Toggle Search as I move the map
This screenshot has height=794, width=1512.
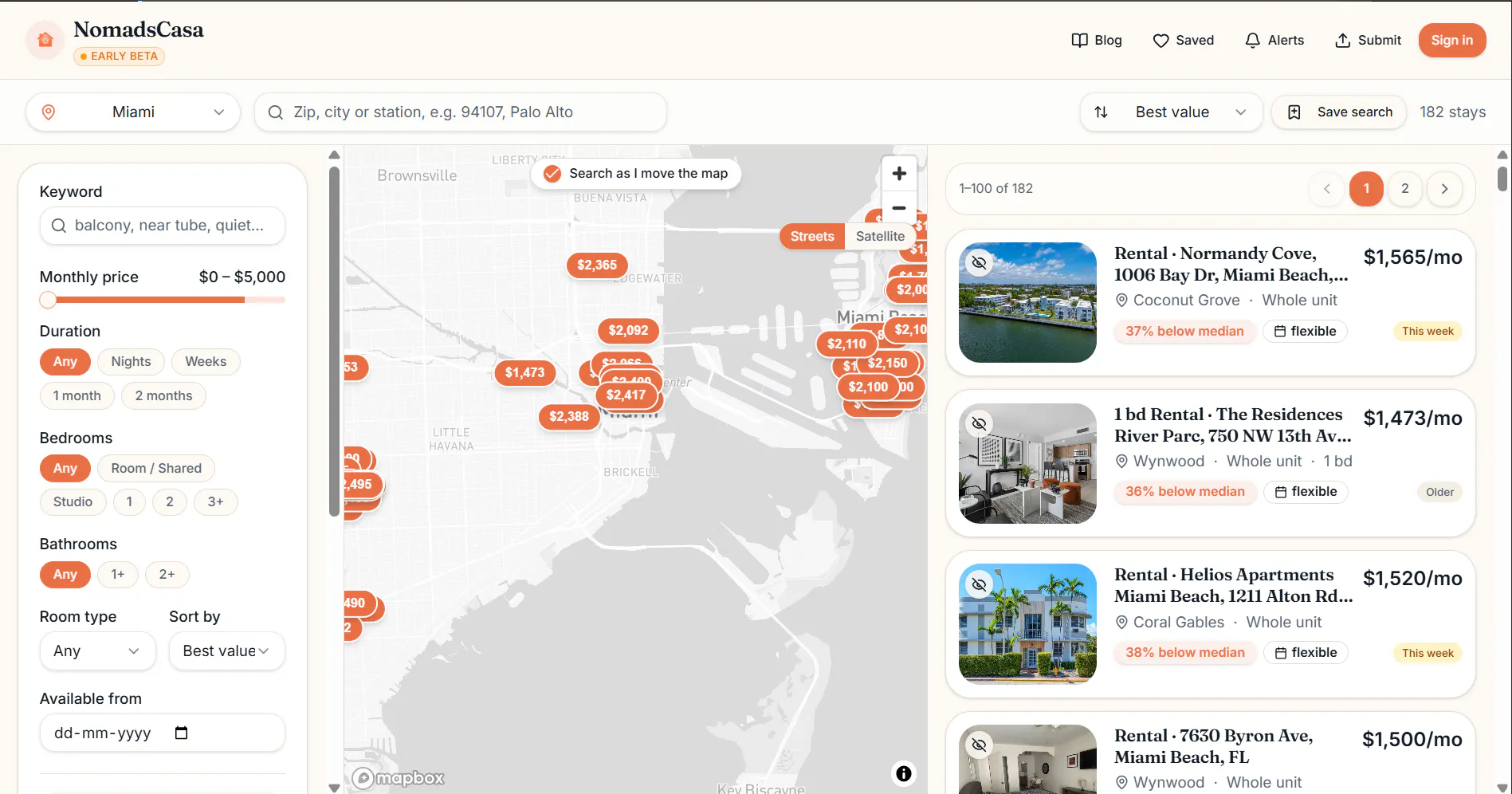636,174
